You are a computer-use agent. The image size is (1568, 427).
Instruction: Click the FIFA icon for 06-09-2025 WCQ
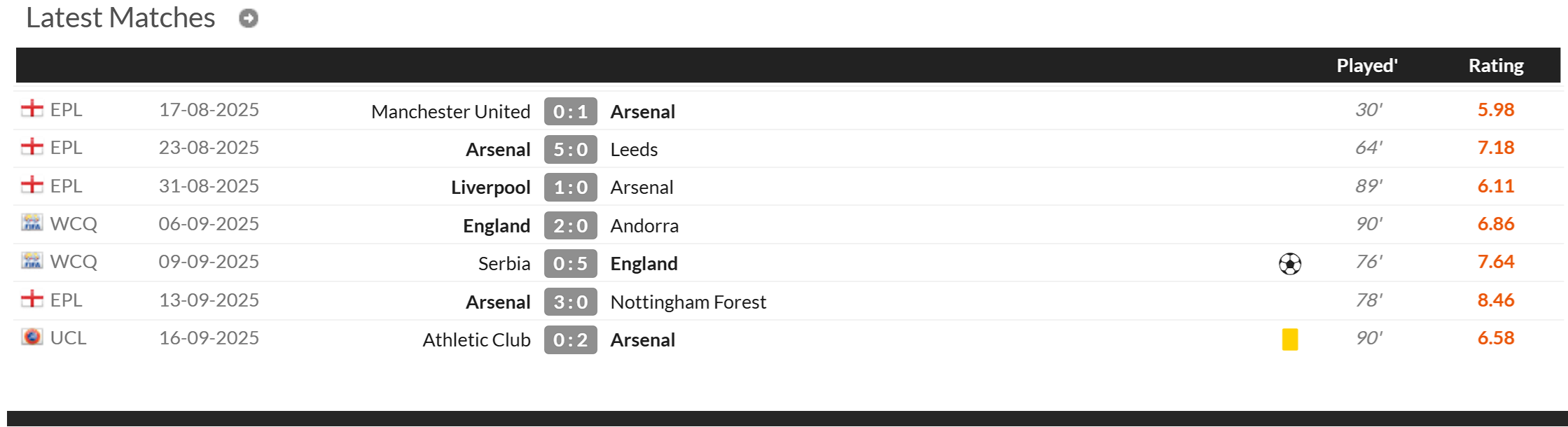tap(32, 223)
